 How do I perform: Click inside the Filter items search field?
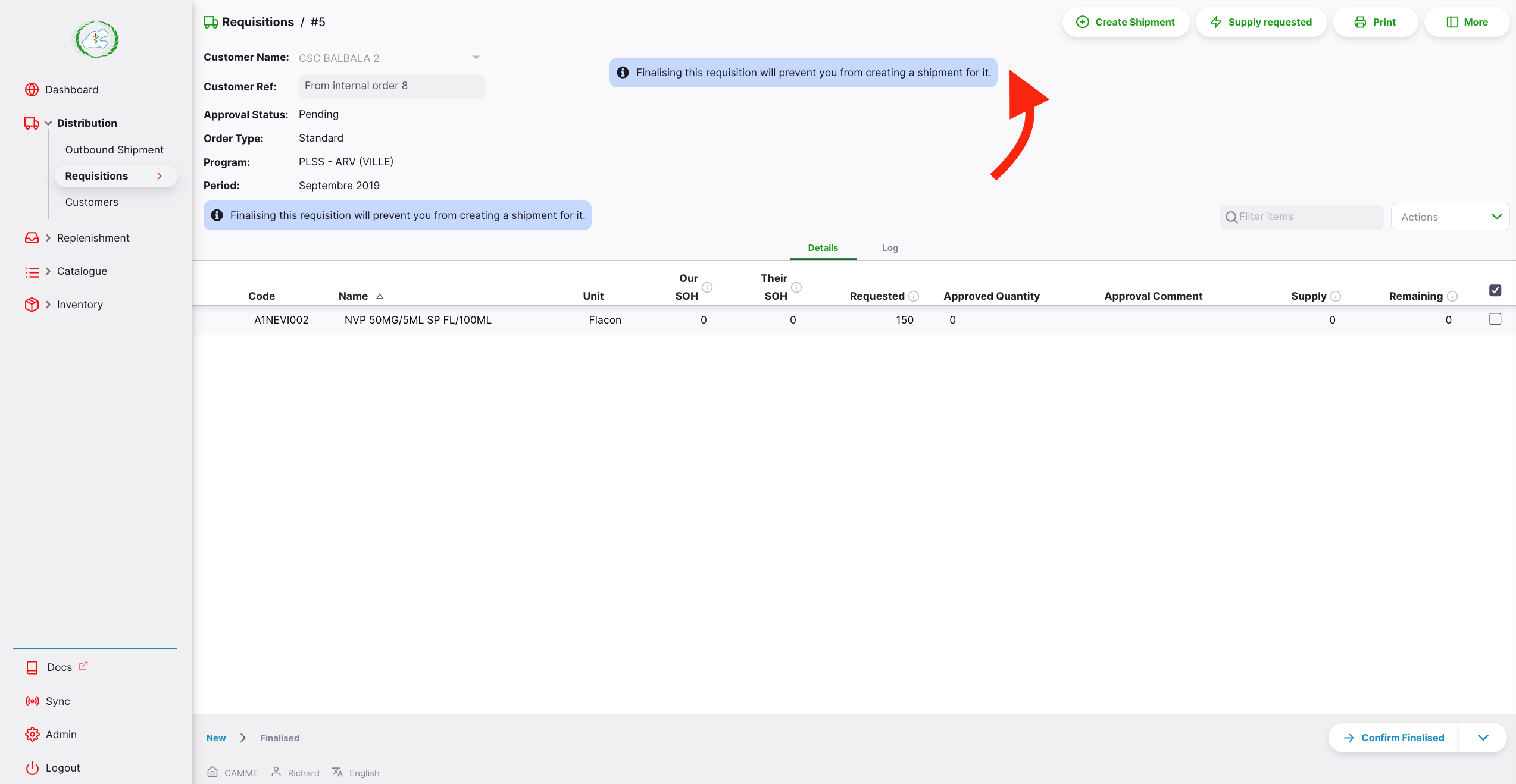point(1301,217)
